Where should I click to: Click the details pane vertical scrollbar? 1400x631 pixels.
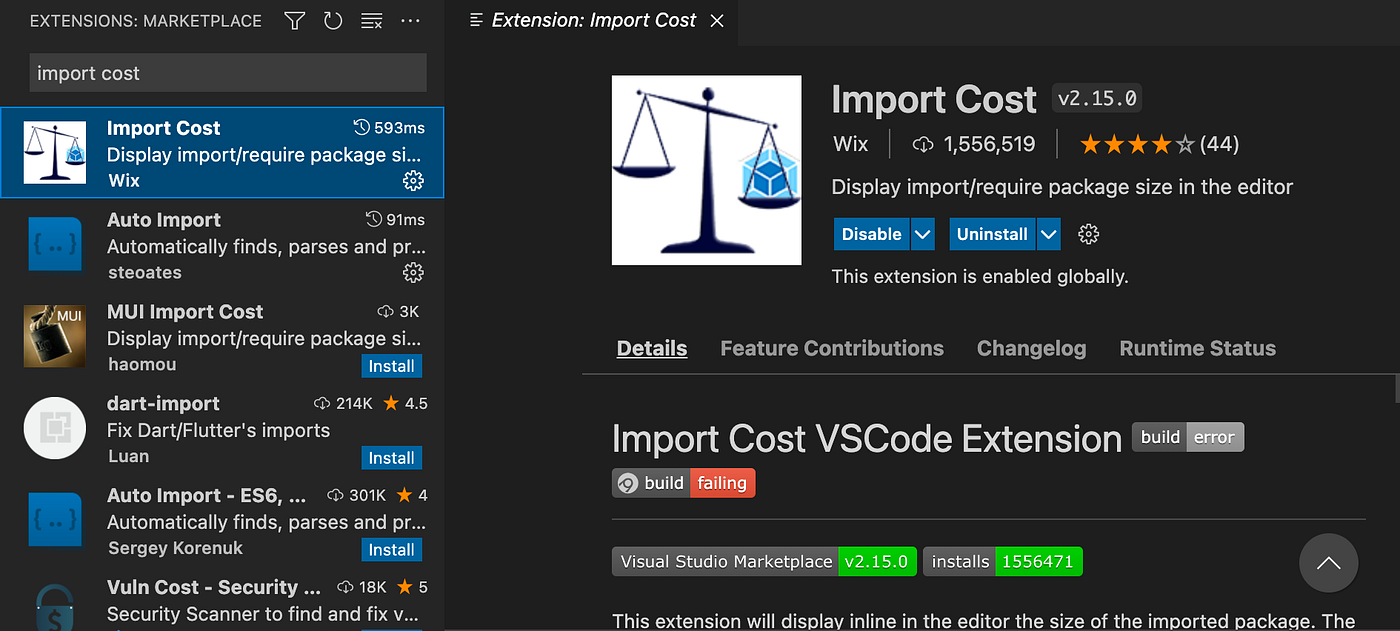[x=1396, y=388]
